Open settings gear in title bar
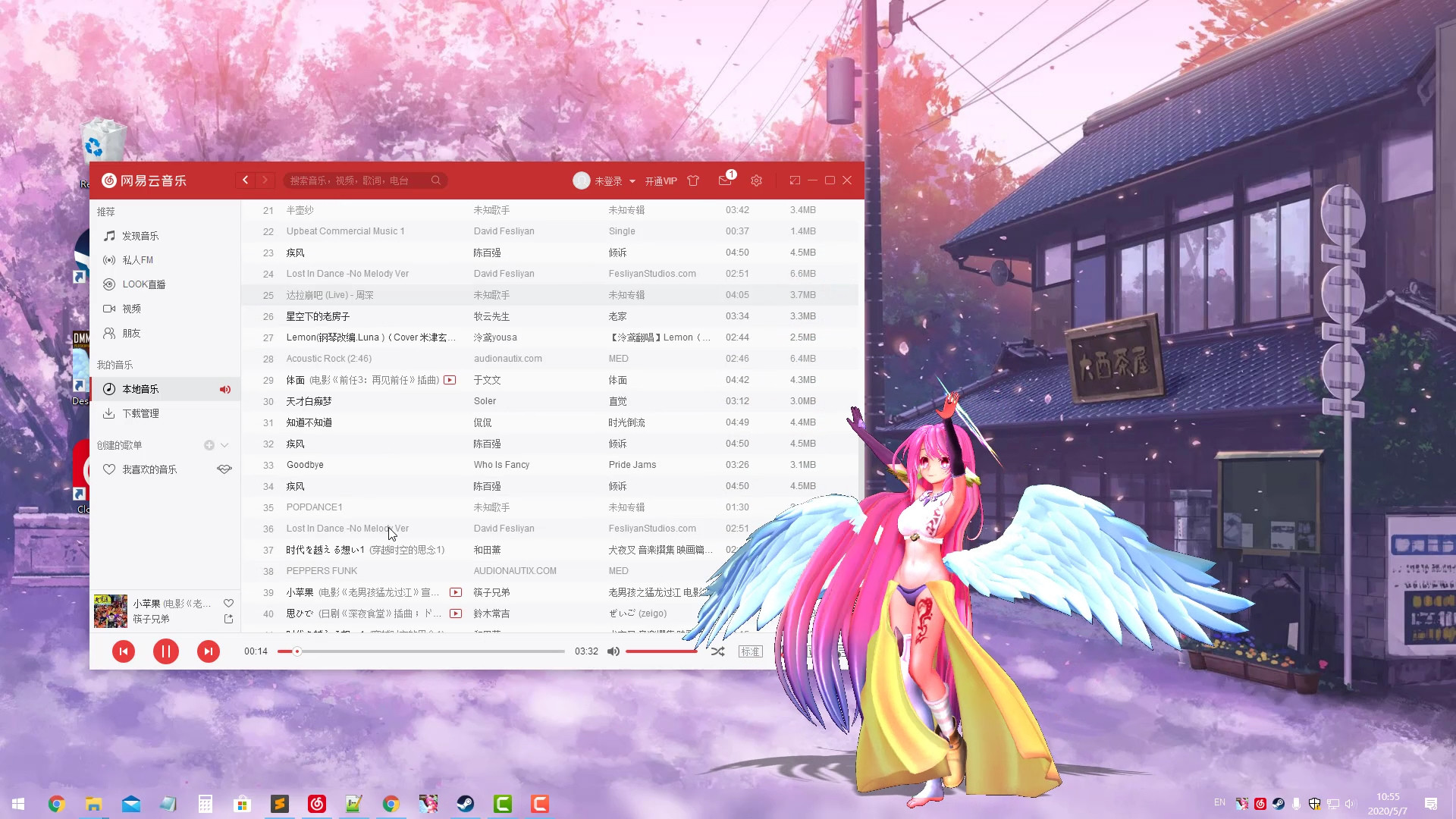 point(756,180)
